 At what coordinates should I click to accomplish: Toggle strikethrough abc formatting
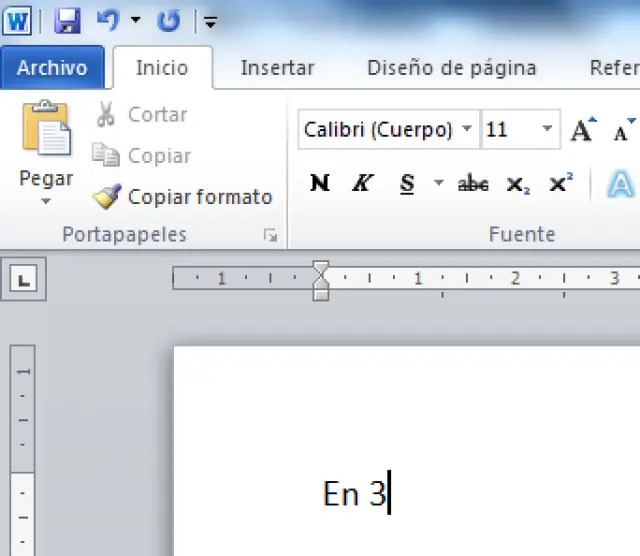tap(473, 184)
